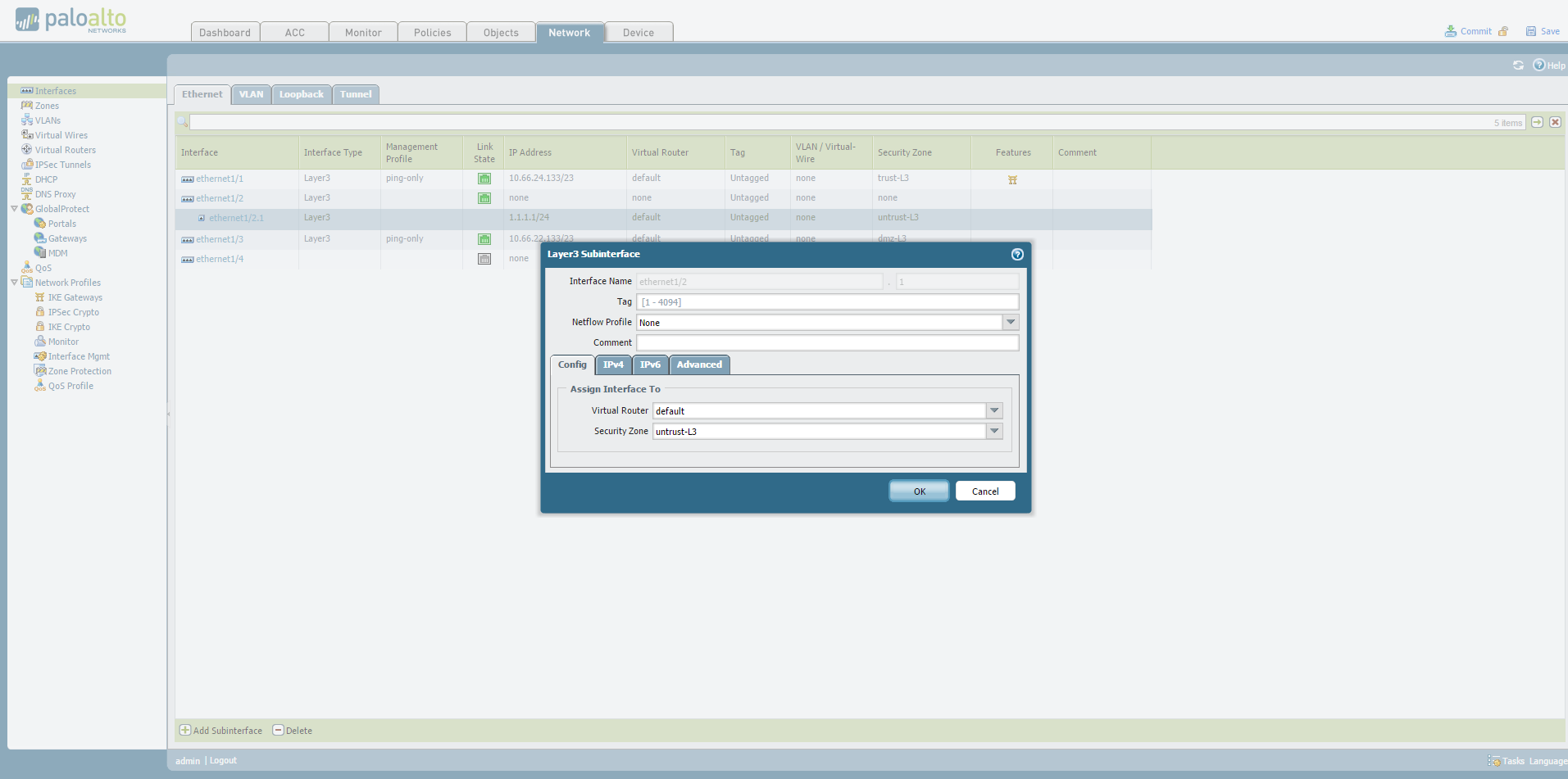The image size is (1568, 779).
Task: Open the ethernet1/3 interface link
Action: [x=220, y=239]
